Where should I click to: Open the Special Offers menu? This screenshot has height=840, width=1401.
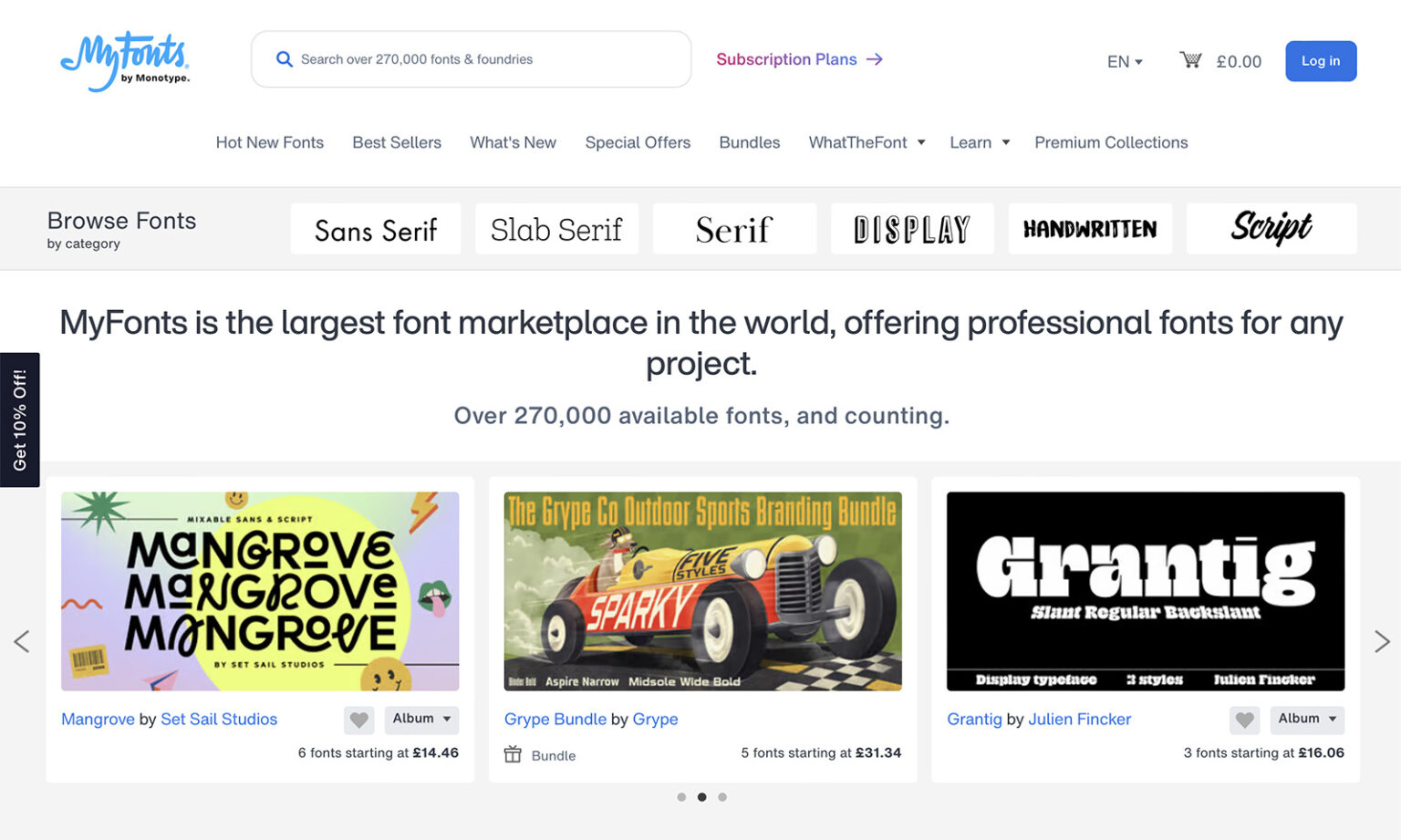click(x=638, y=142)
